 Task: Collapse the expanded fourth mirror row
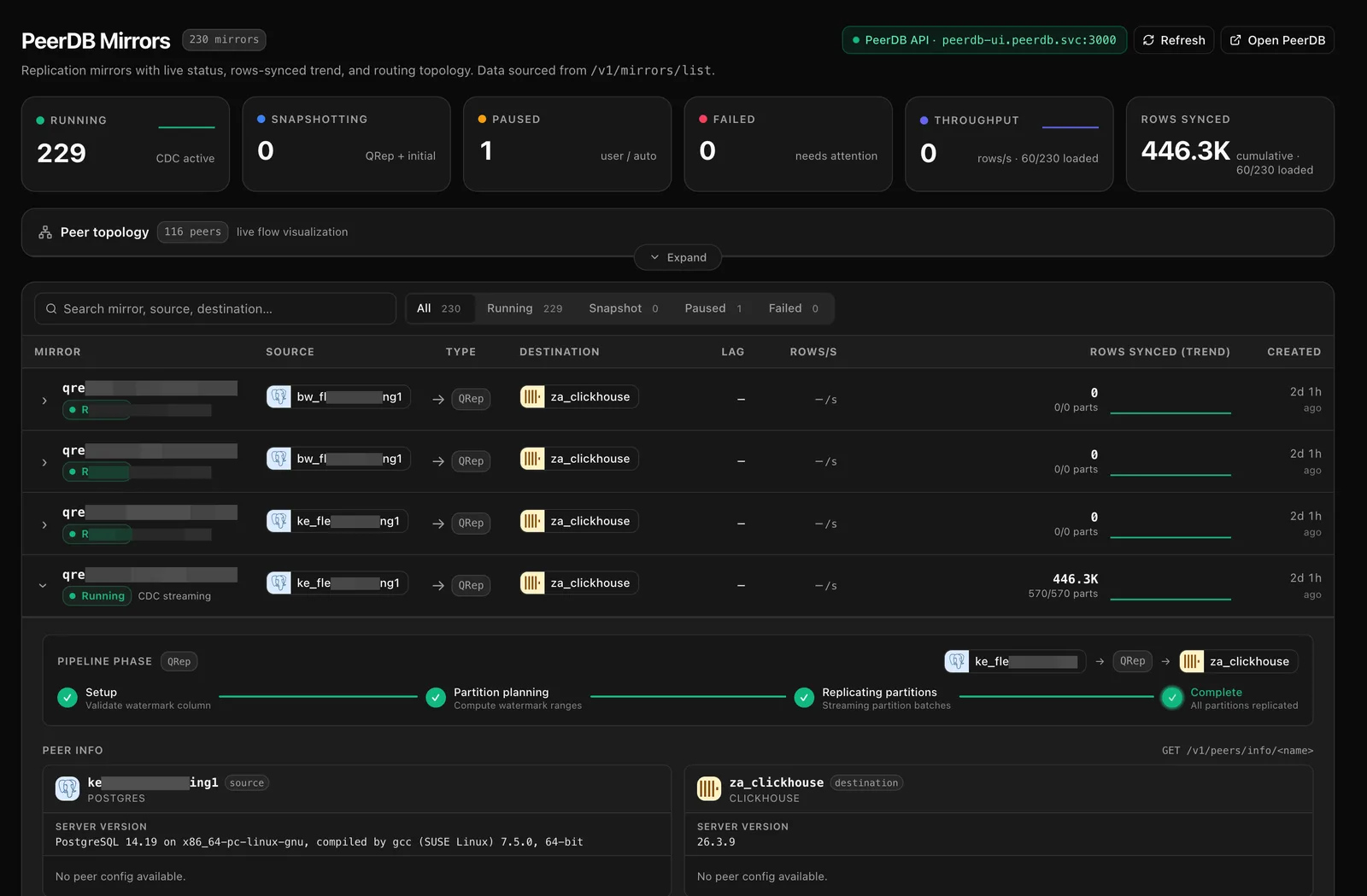coord(43,586)
